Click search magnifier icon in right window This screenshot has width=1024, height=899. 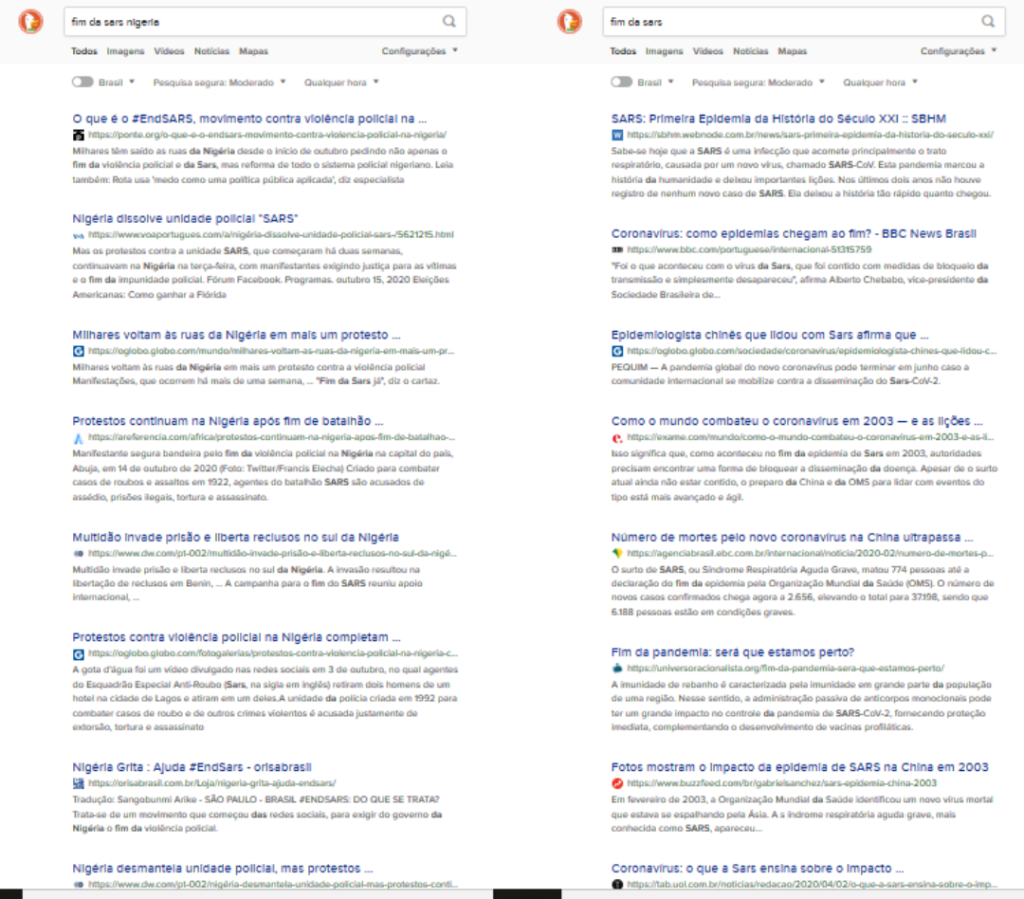(x=988, y=22)
